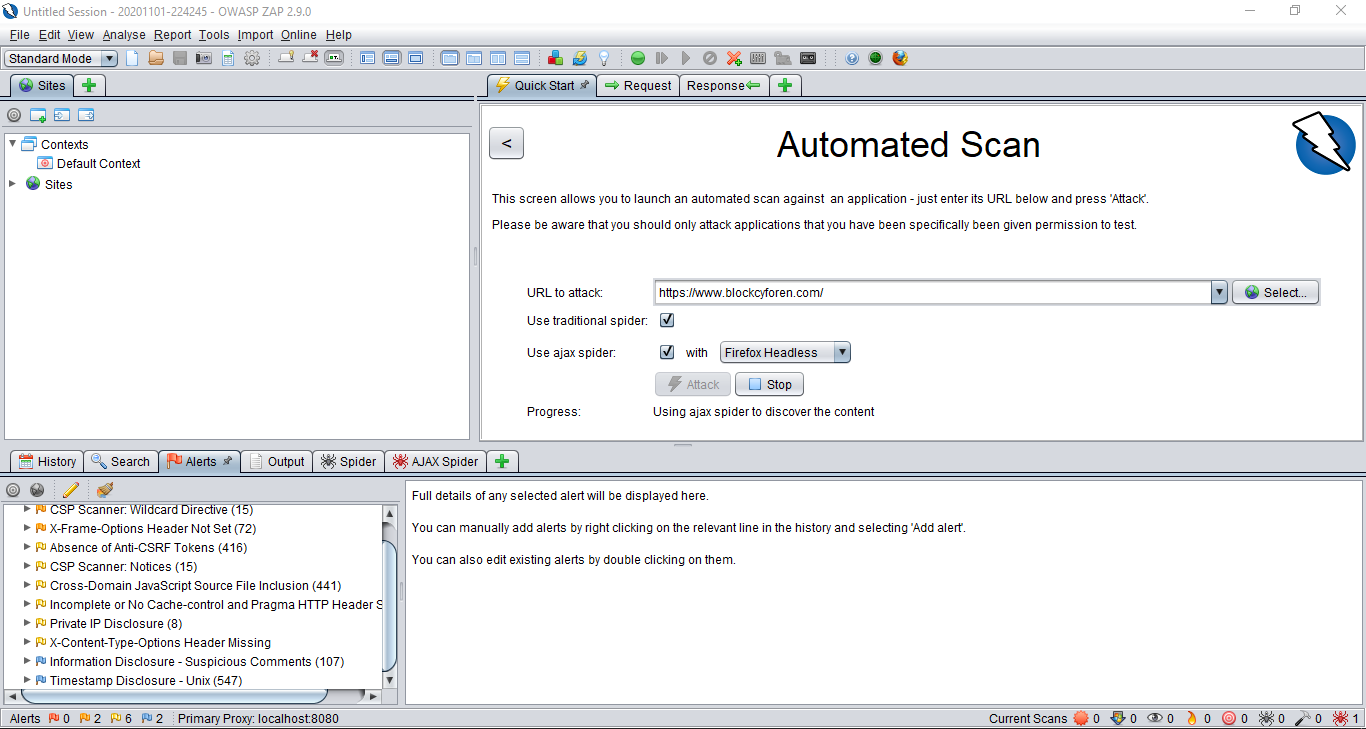This screenshot has width=1366, height=729.
Task: Open the URL to attack dropdown arrow
Action: click(x=1219, y=292)
